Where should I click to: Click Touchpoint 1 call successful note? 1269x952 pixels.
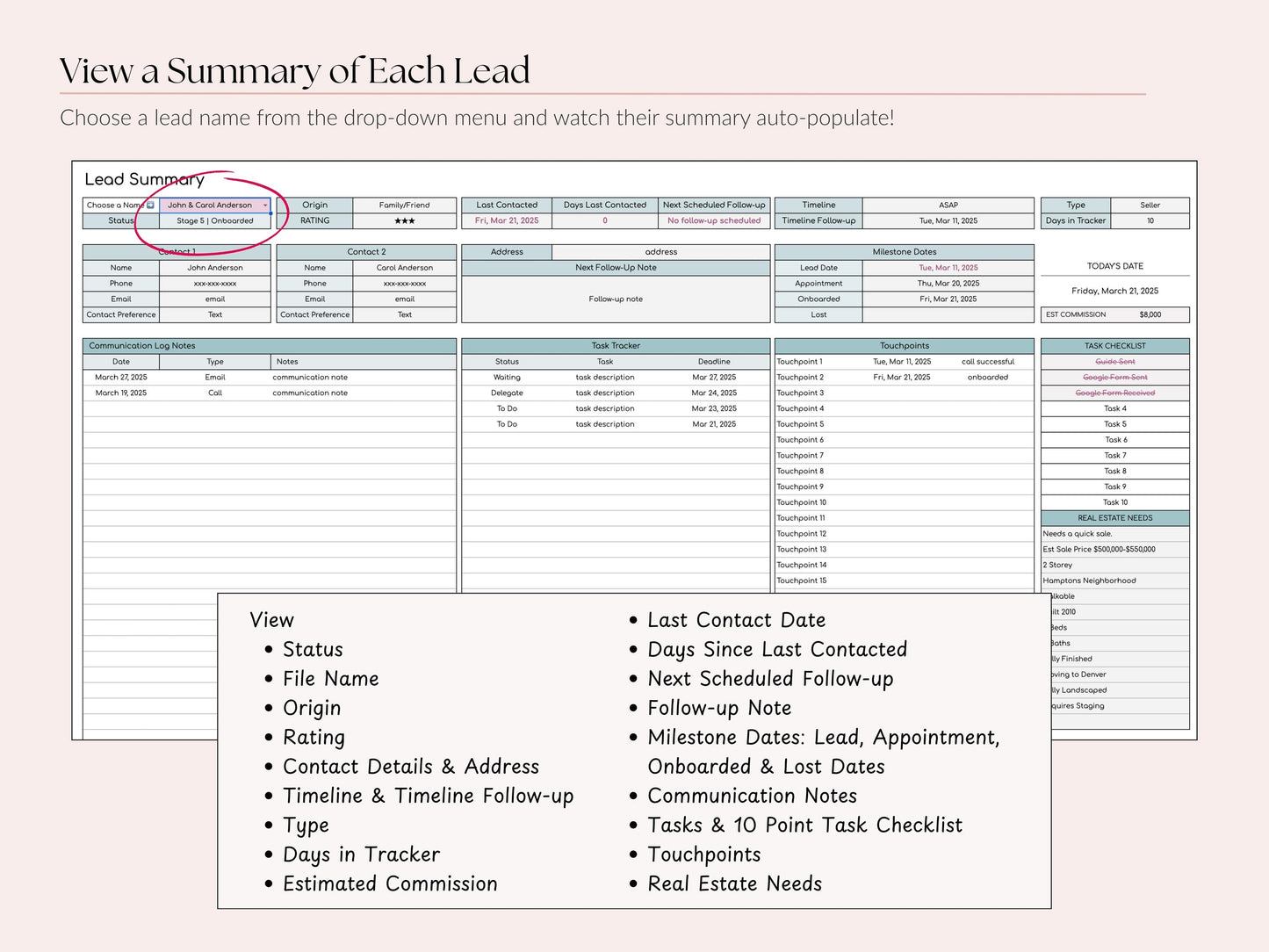pyautogui.click(x=988, y=362)
